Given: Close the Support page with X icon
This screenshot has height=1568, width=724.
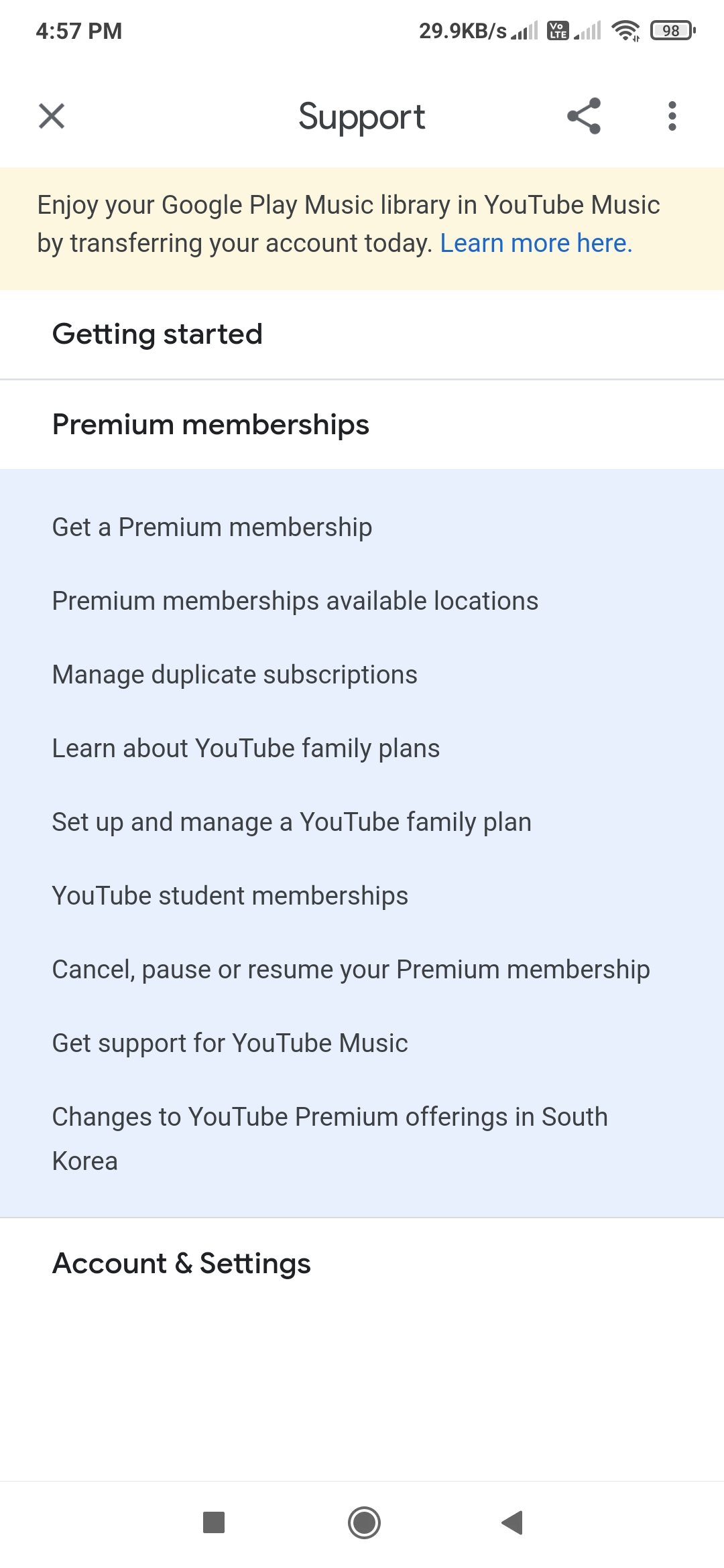Looking at the screenshot, I should (52, 116).
